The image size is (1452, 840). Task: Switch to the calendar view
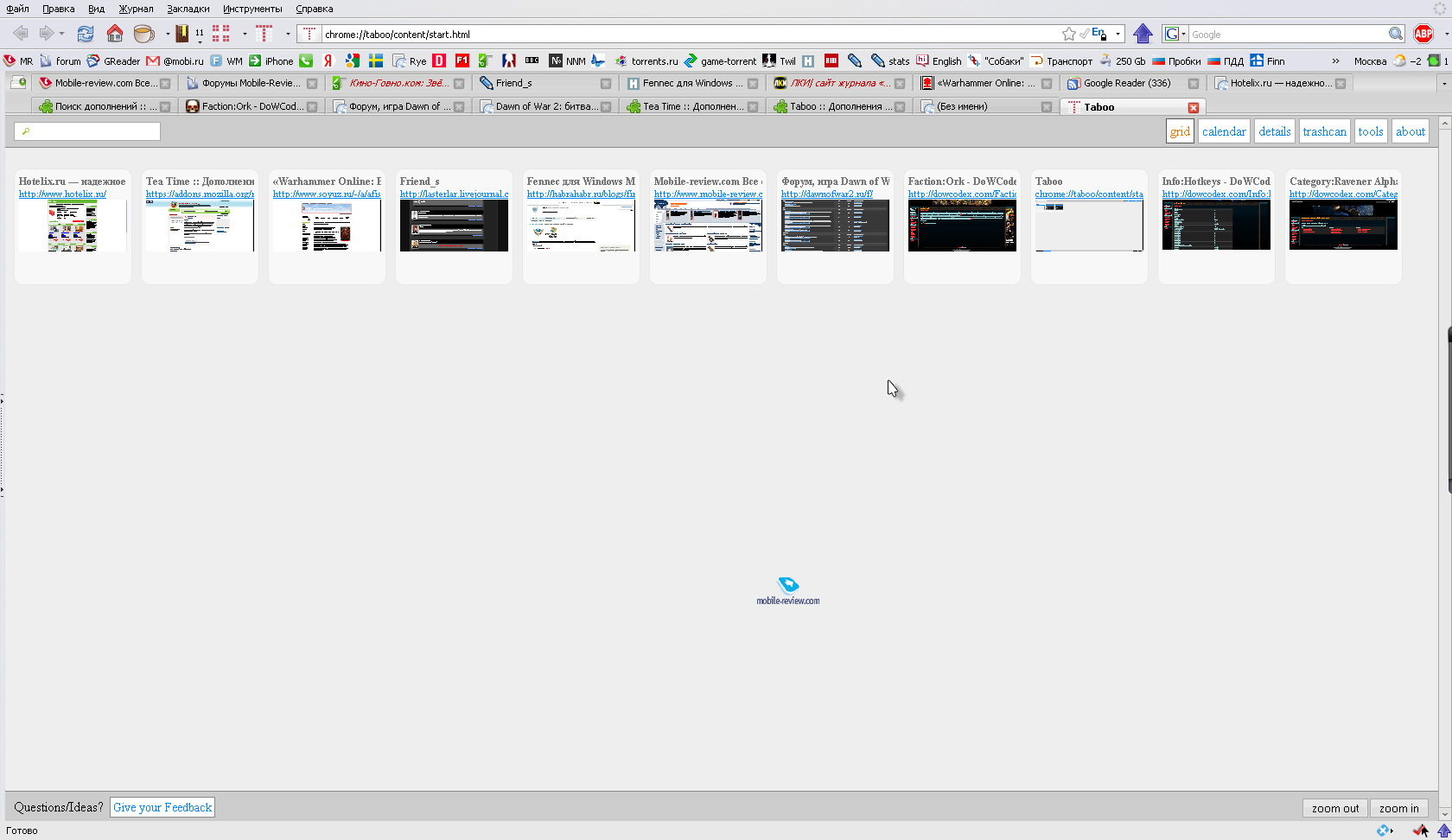coord(1224,131)
